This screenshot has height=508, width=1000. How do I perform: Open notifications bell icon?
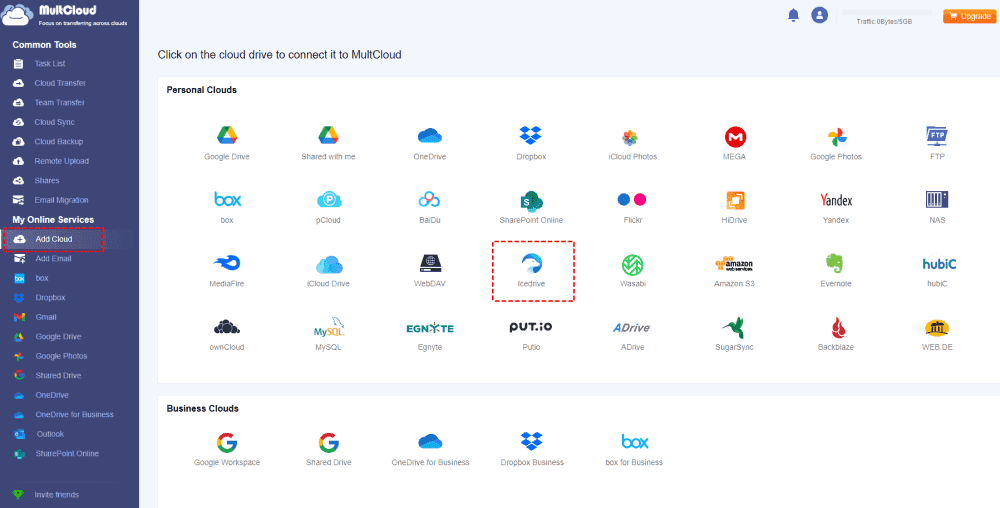point(793,15)
